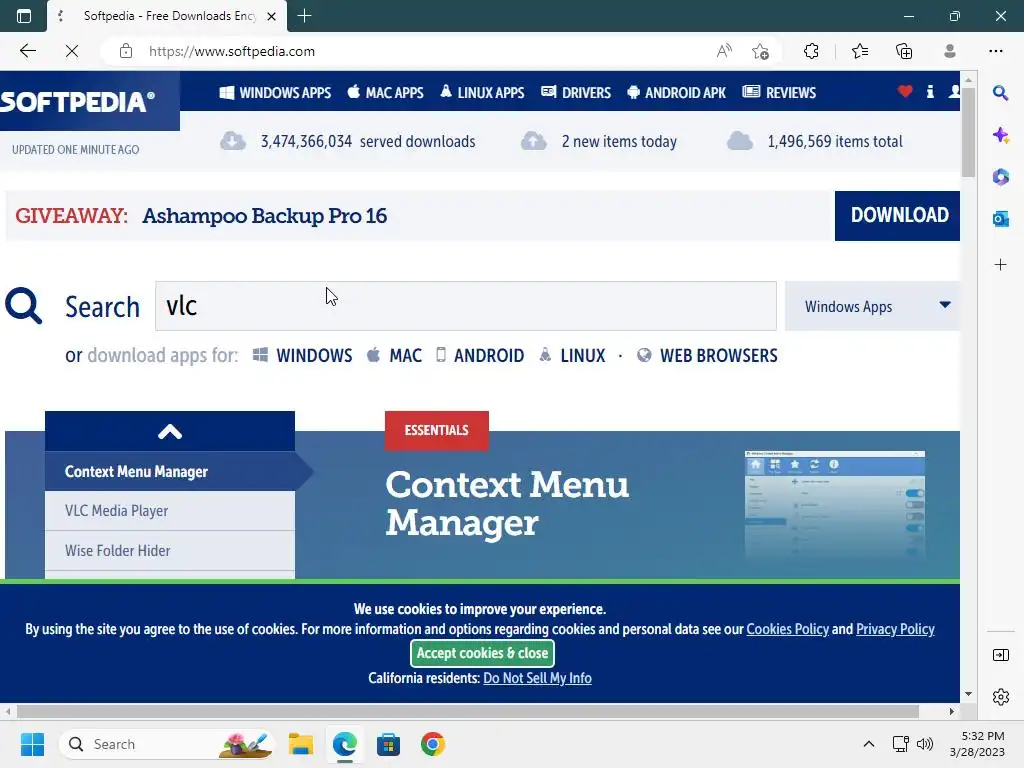Click the Edge back arrow
The image size is (1024, 768).
pos(27,51)
